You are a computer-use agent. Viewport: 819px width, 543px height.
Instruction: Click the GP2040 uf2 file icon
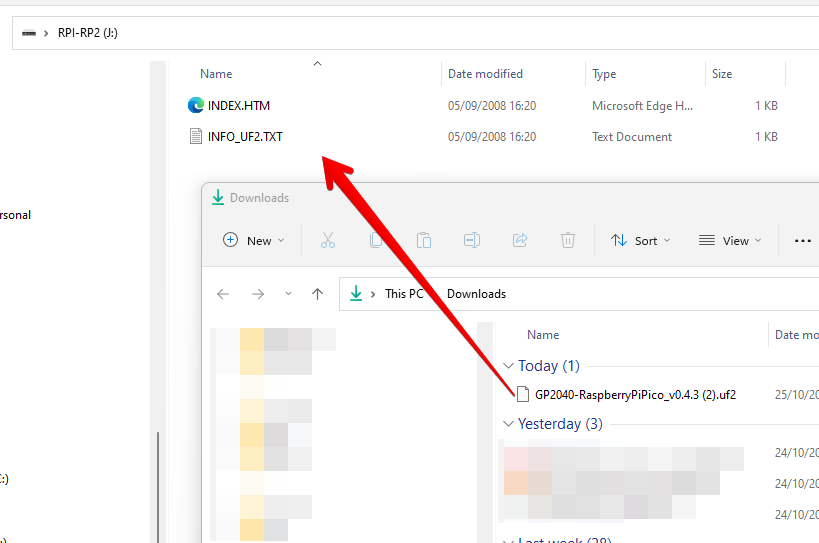(x=522, y=394)
